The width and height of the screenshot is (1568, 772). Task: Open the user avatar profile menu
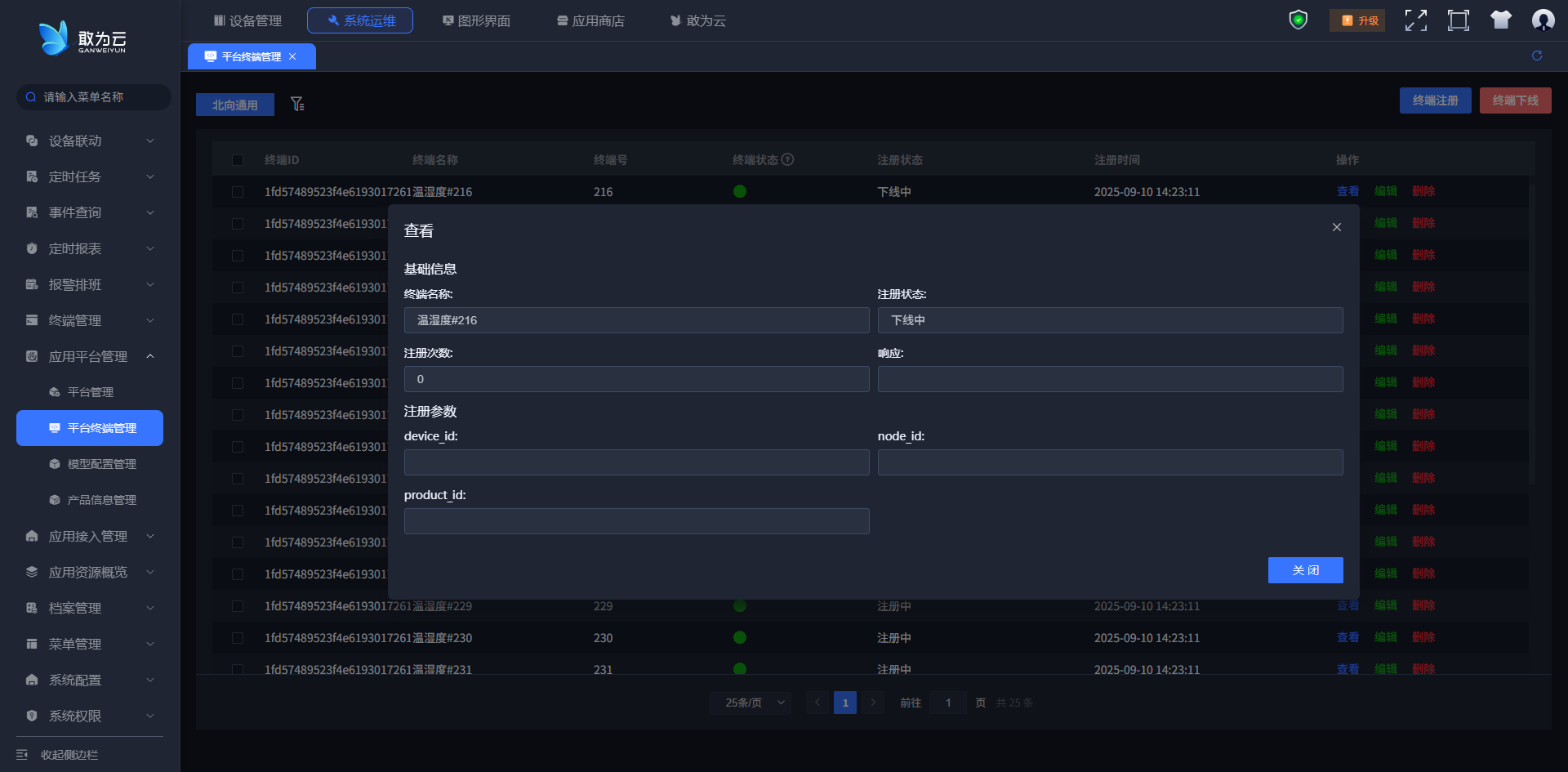tap(1543, 20)
